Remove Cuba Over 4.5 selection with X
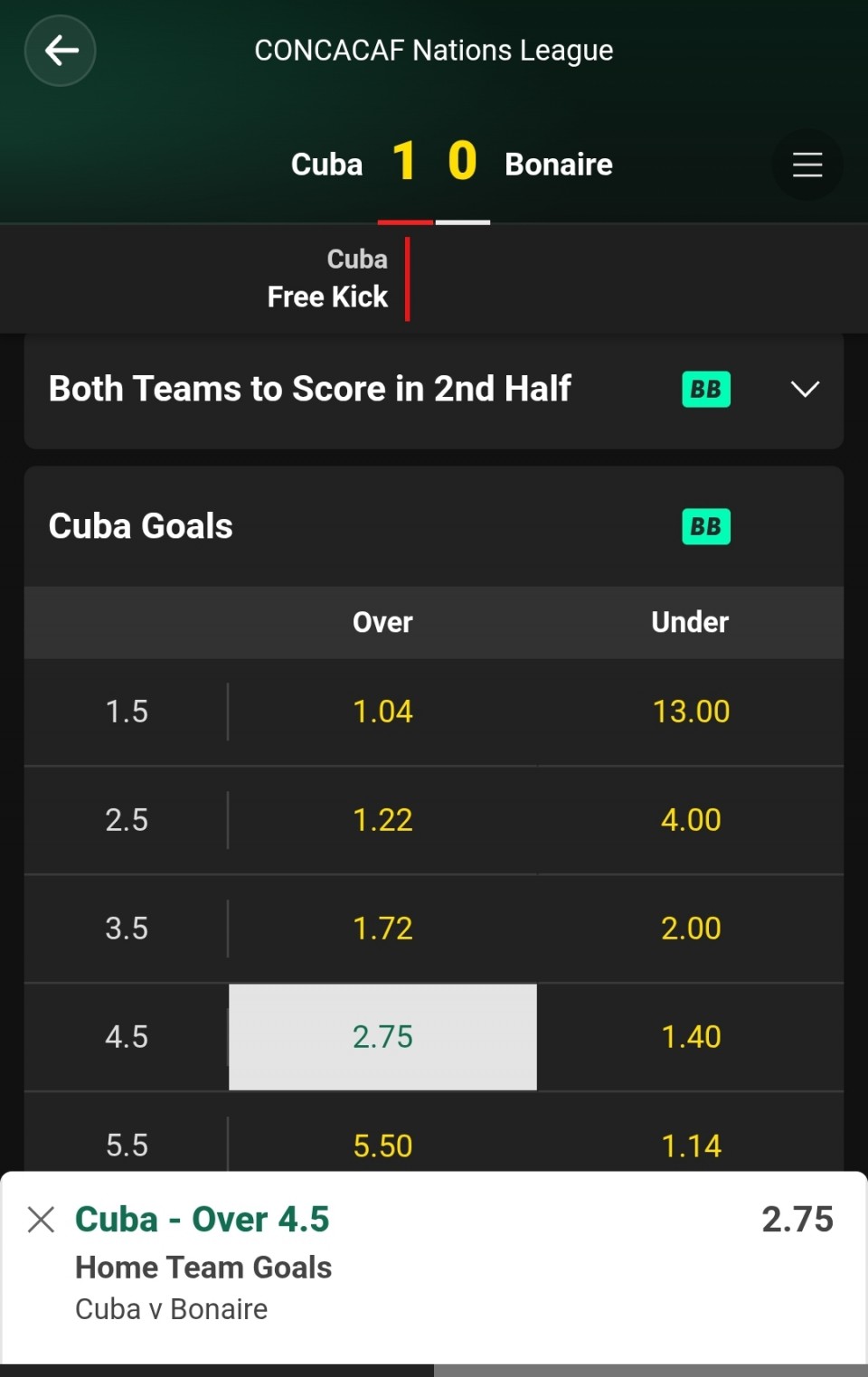 [x=41, y=1219]
